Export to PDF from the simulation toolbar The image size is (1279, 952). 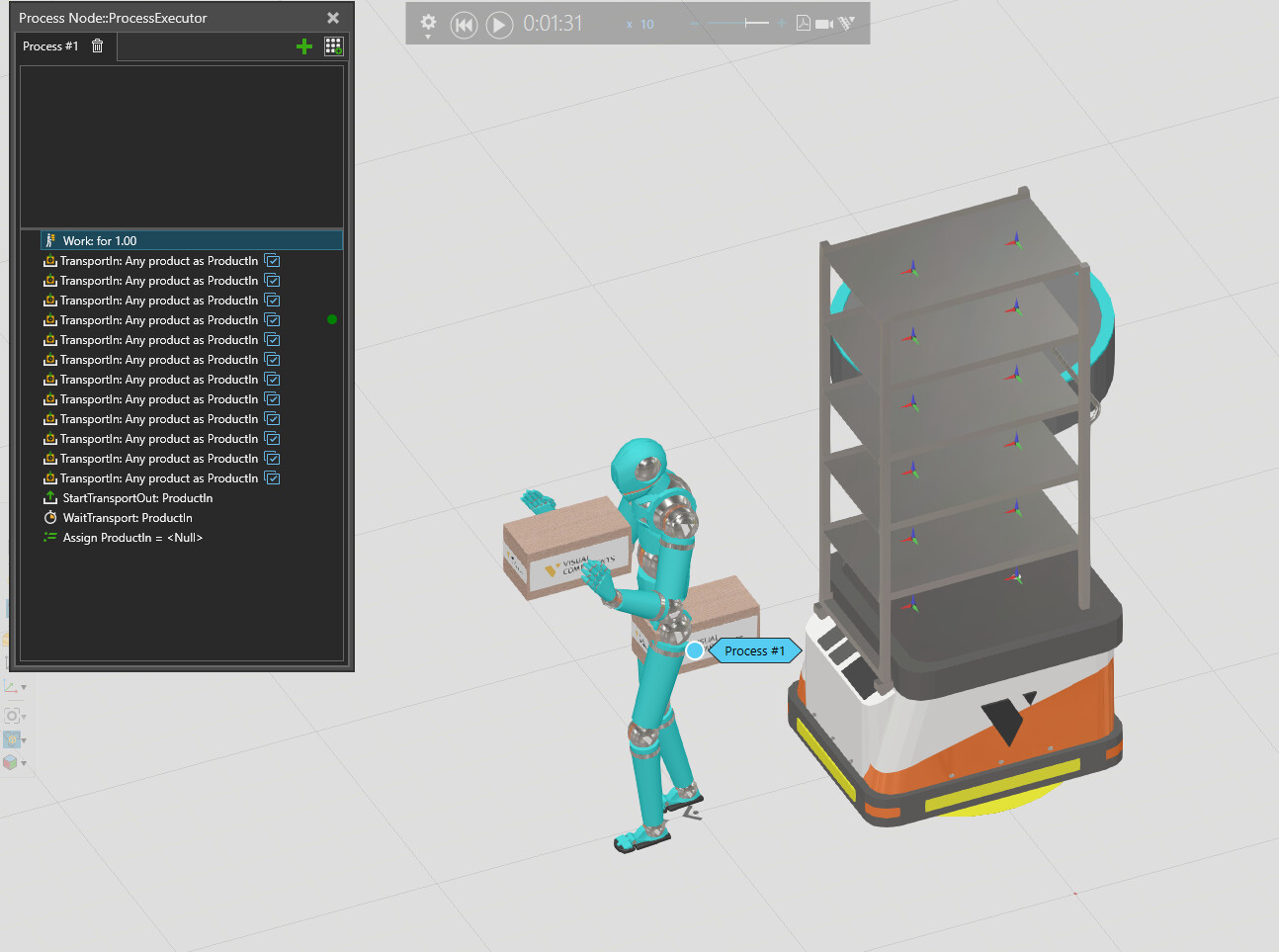point(804,23)
